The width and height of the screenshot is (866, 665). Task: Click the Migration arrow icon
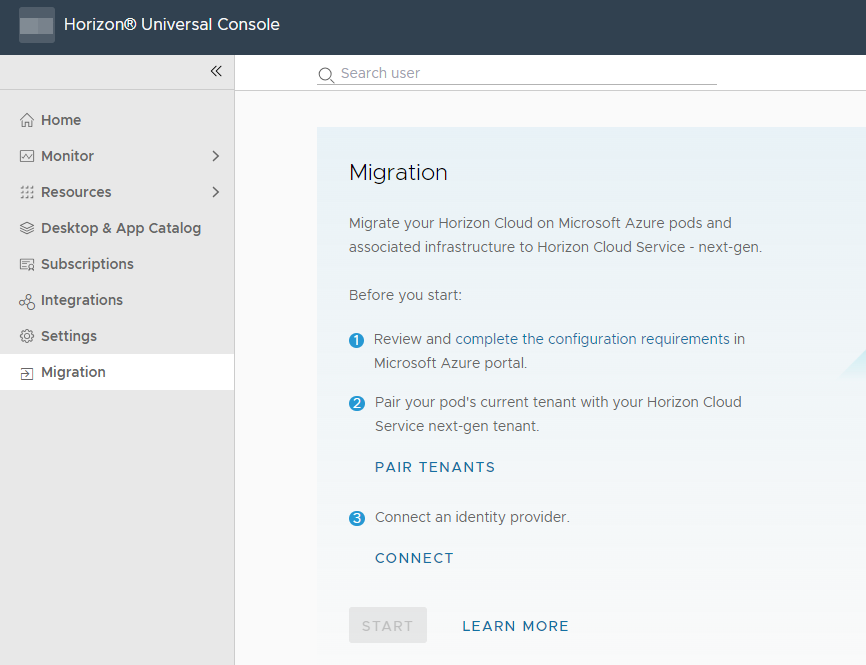[27, 373]
